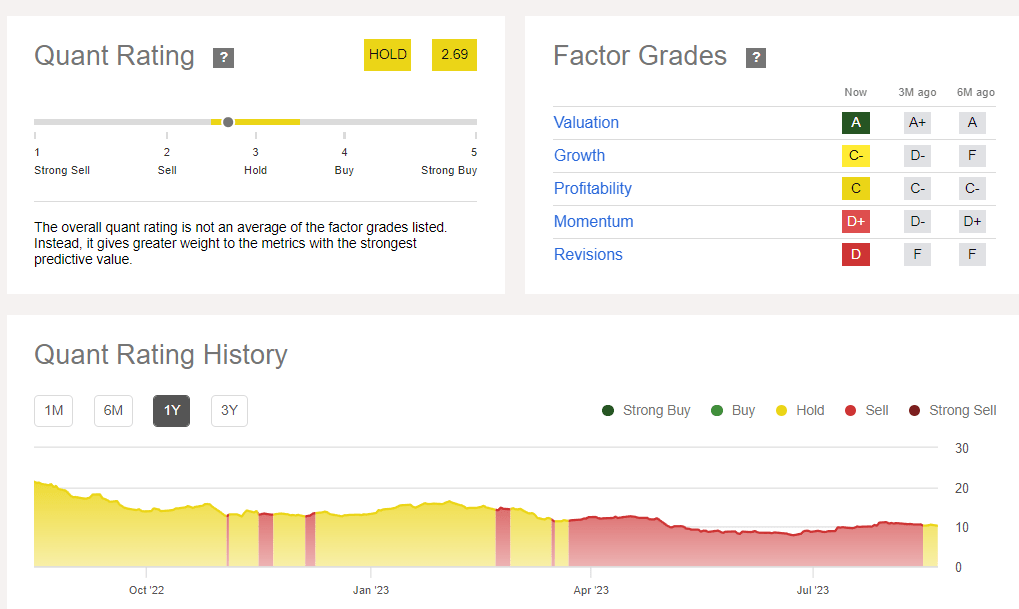Click the Valuation current grade A badge
The width and height of the screenshot is (1019, 609).
[x=856, y=122]
